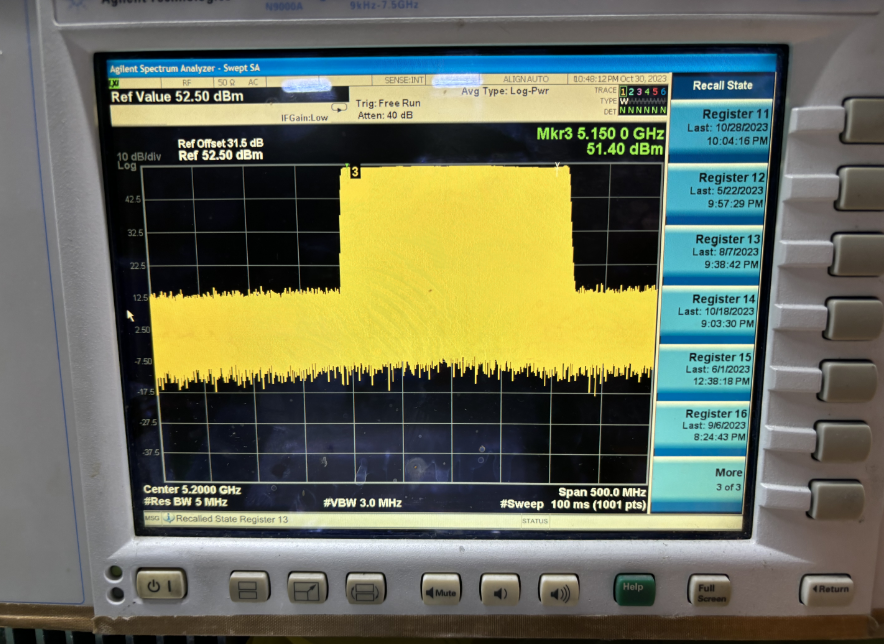Hit the window zoom button with diagonal arrow
Image resolution: width=884 pixels, height=644 pixels.
pyautogui.click(x=307, y=588)
